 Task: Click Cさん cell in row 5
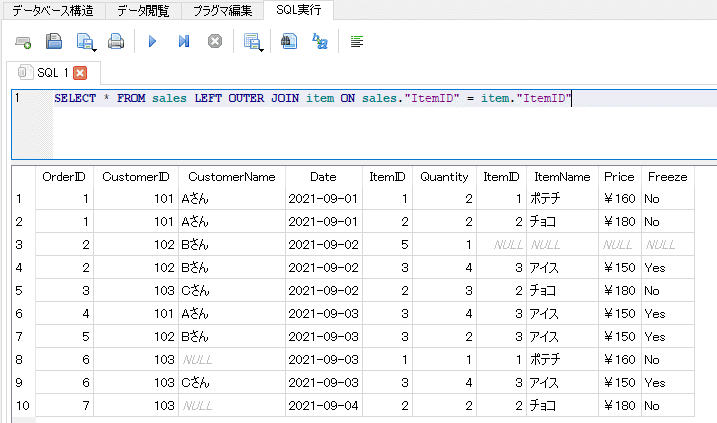232,291
